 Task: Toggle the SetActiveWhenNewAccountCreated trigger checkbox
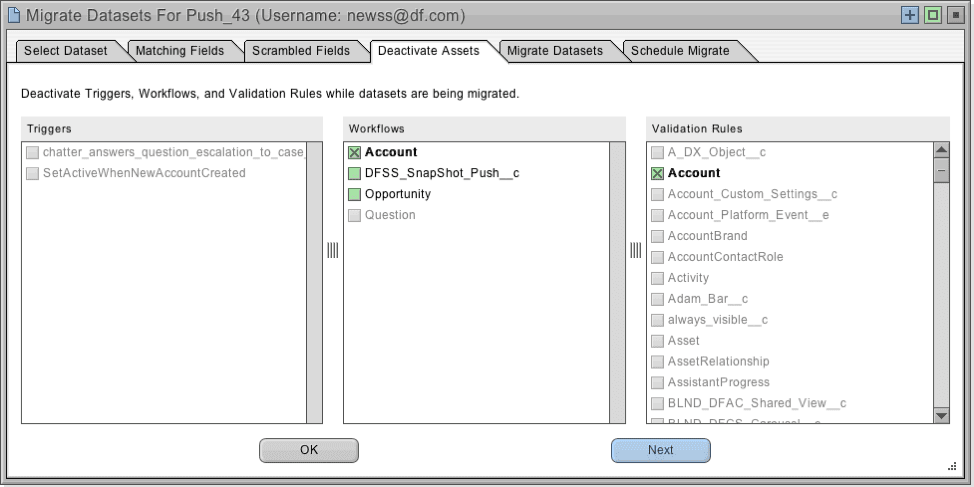32,173
